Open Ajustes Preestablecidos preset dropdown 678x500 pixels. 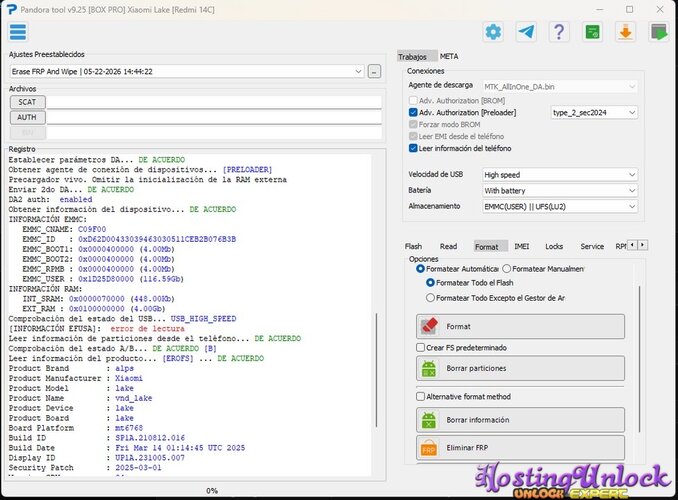pyautogui.click(x=187, y=72)
